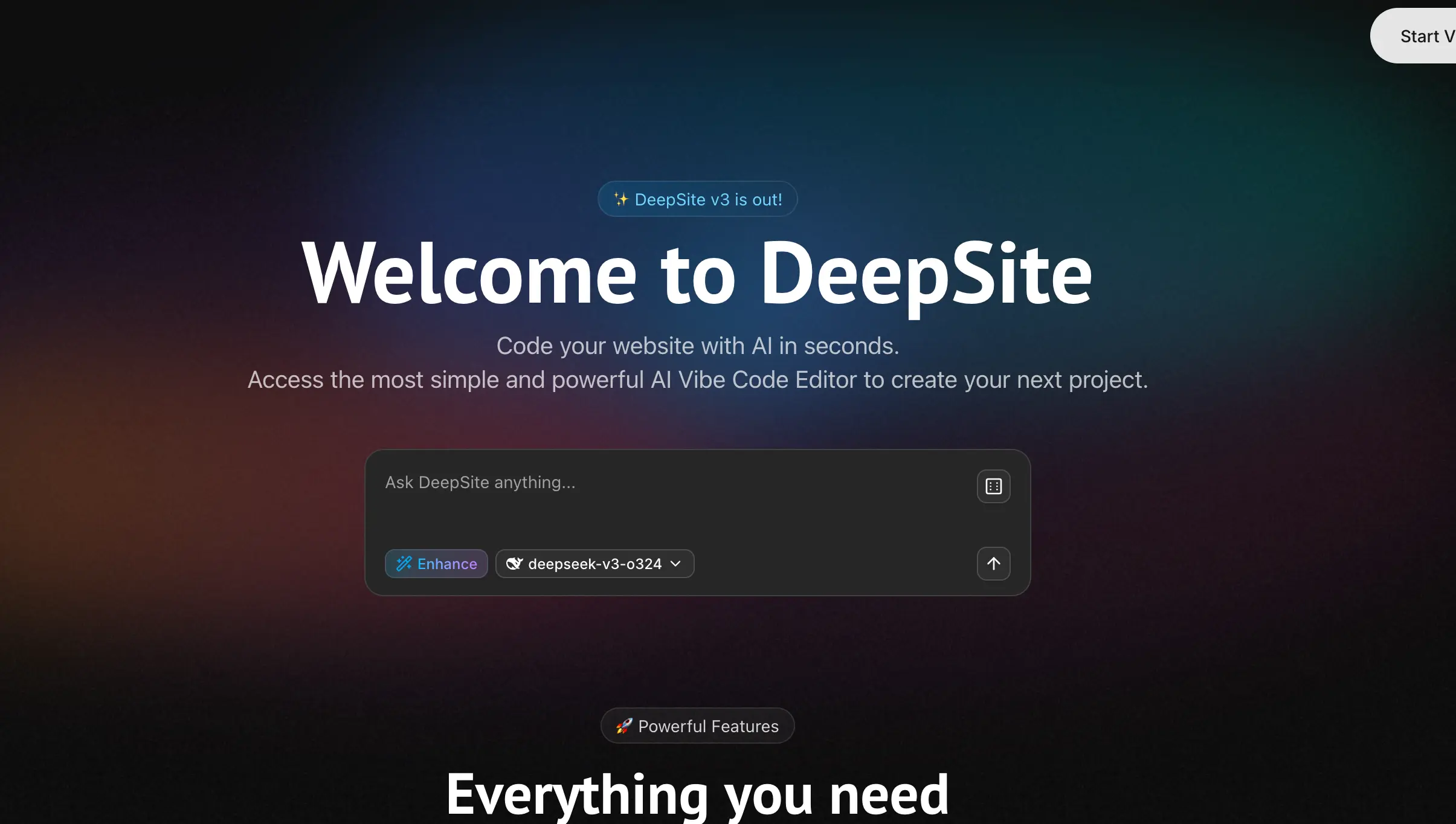
Task: Click the magic wand icon on Enhance
Action: point(404,564)
